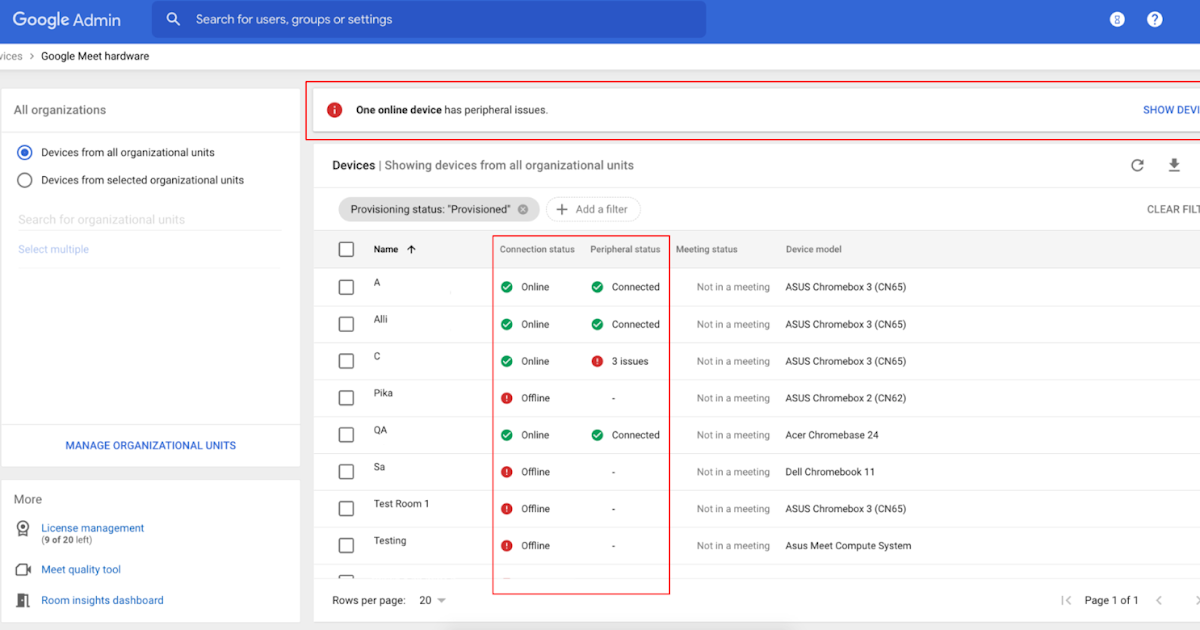The width and height of the screenshot is (1200, 630).
Task: Remove the Provisioning status filter chip
Action: pos(523,209)
